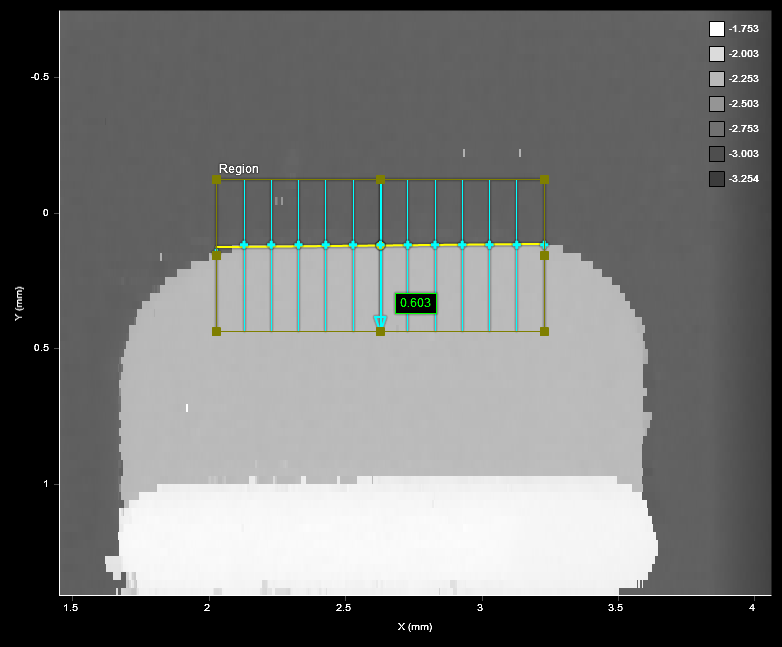Select the region's bottom-center handle

[x=381, y=331]
